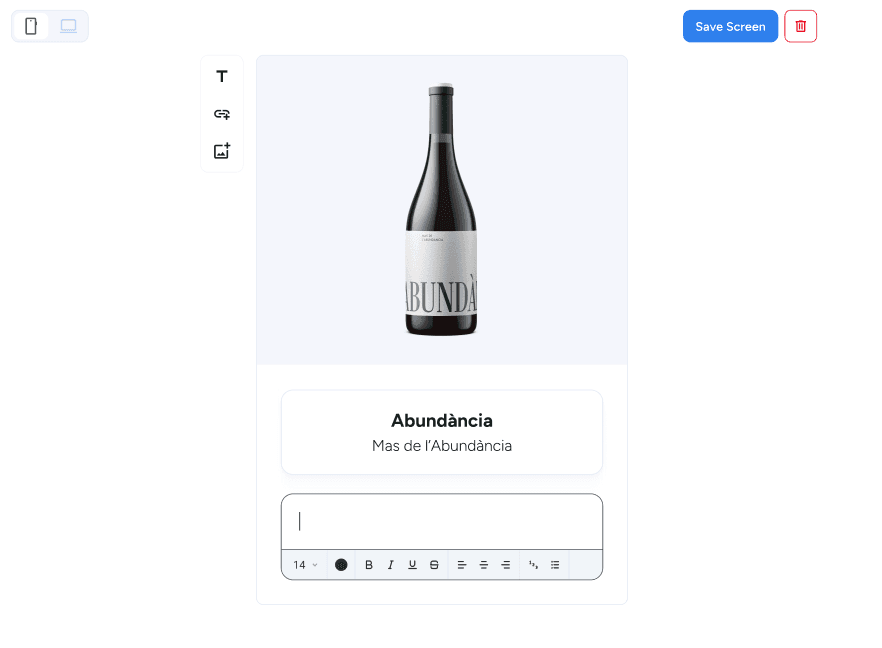The width and height of the screenshot is (882, 648).
Task: Underline the text
Action: point(412,565)
